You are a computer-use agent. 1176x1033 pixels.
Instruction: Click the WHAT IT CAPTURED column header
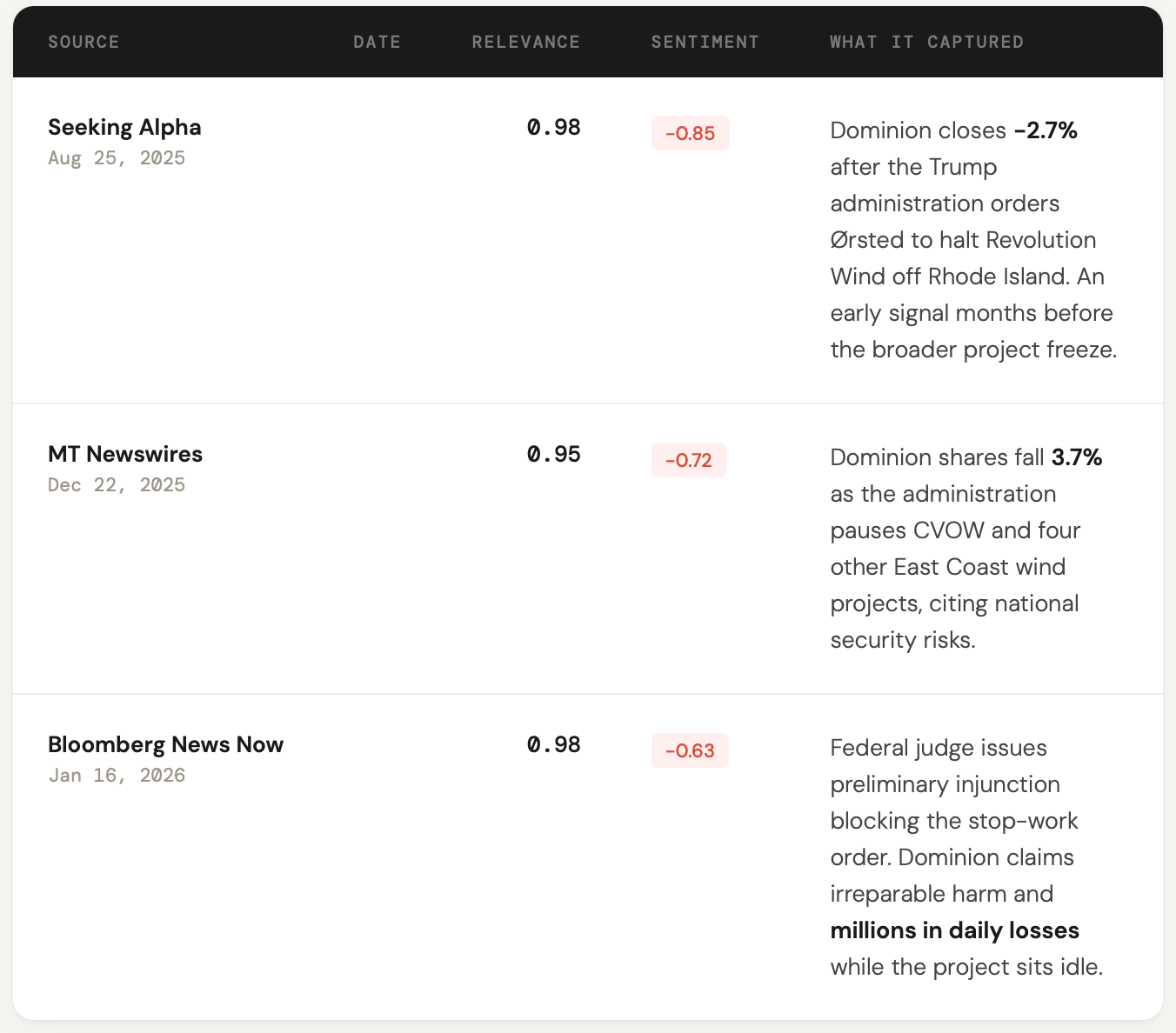(x=926, y=42)
